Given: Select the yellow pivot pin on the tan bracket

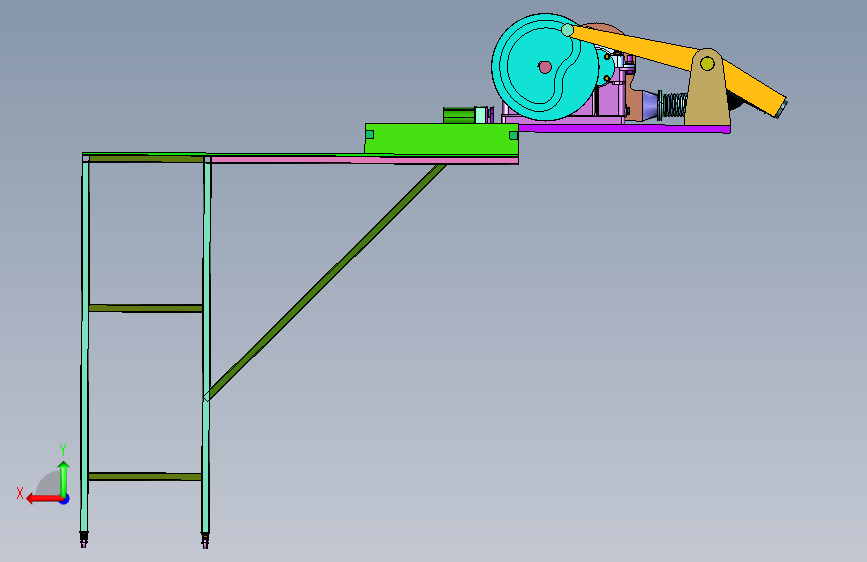Looking at the screenshot, I should [707, 64].
